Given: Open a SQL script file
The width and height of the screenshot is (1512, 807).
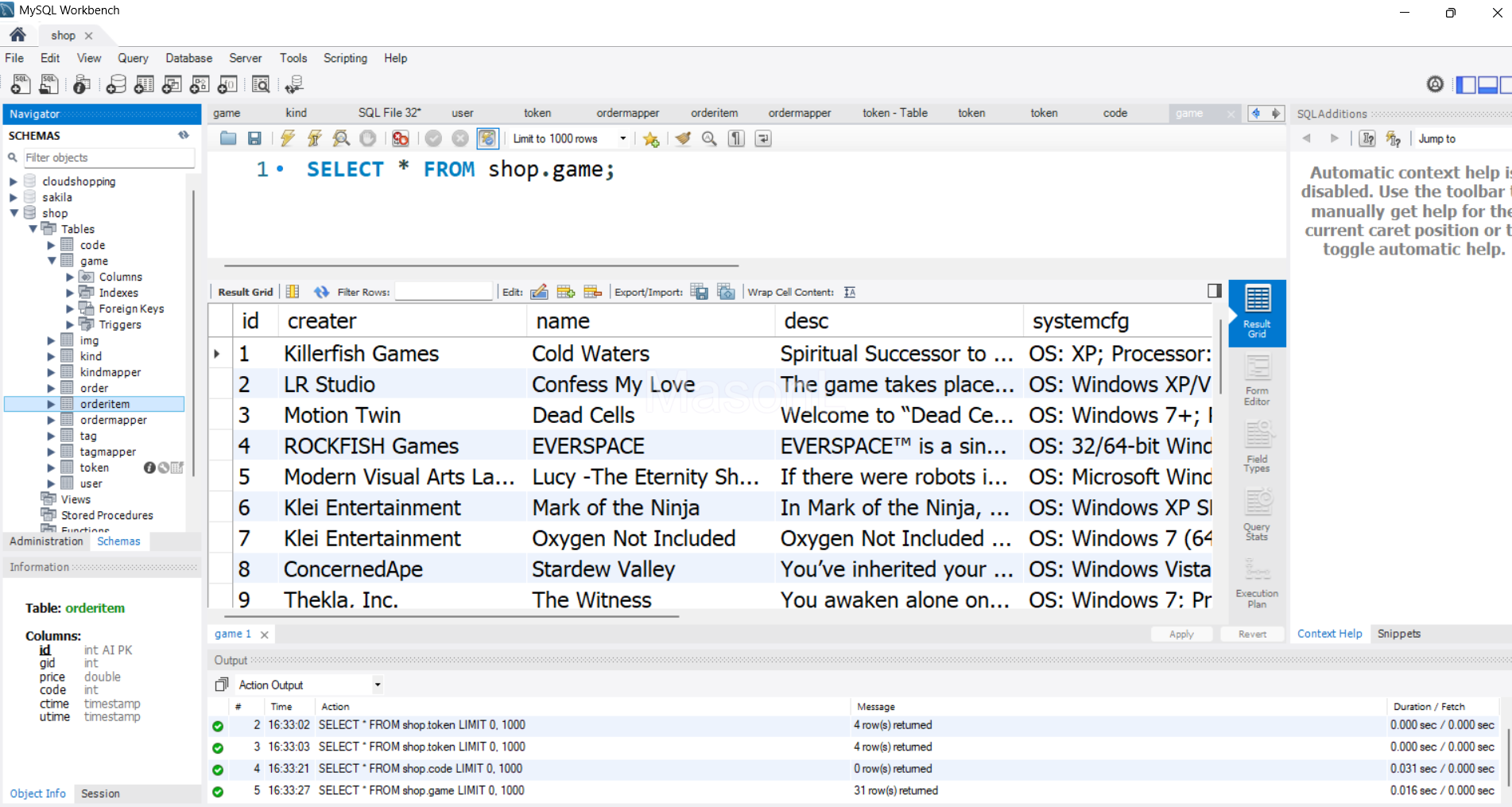Looking at the screenshot, I should (x=228, y=138).
